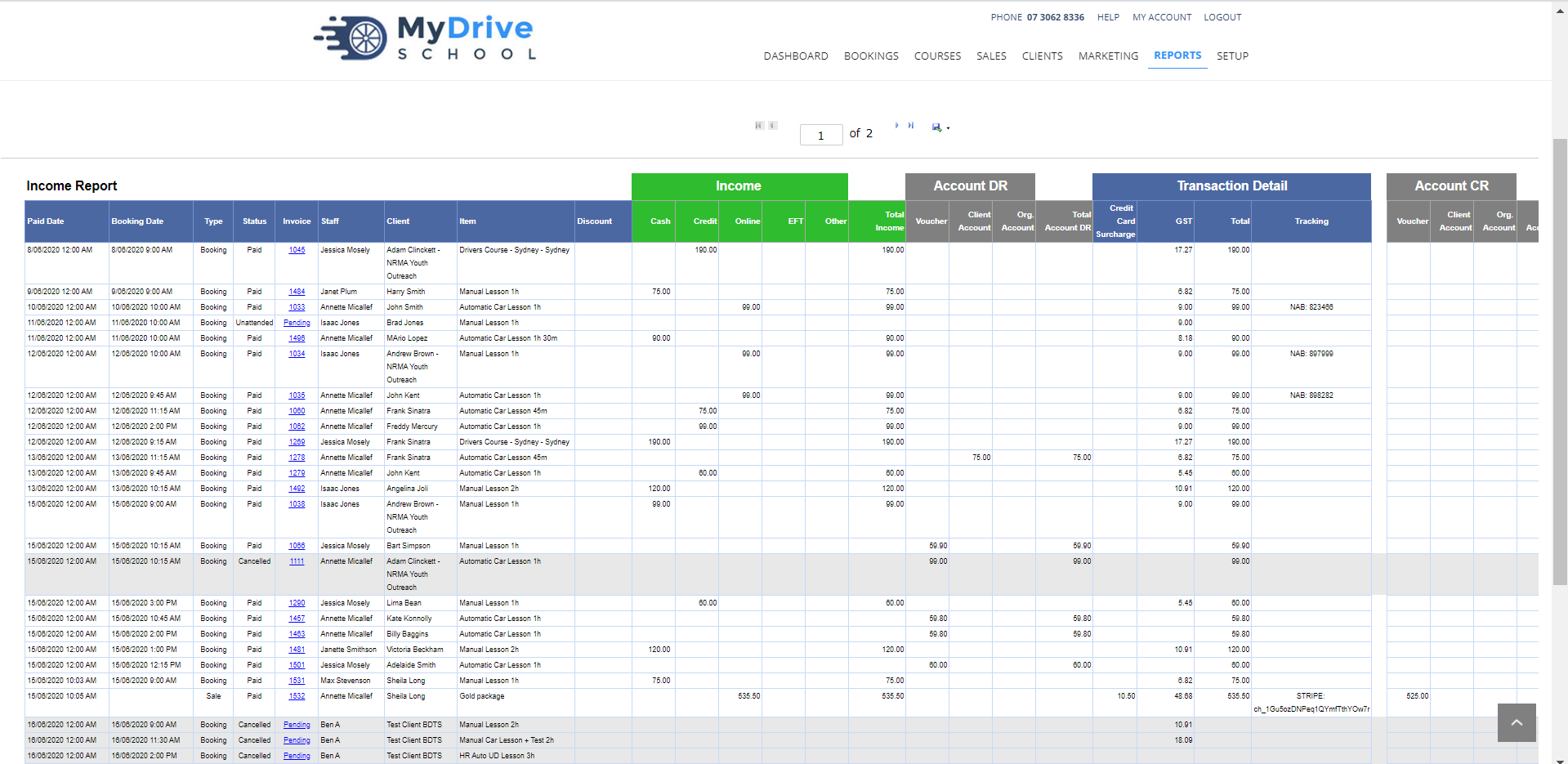Viewport: 1568px width, 764px height.
Task: Open invoice 1066 for Bart Simpson
Action: coord(297,546)
